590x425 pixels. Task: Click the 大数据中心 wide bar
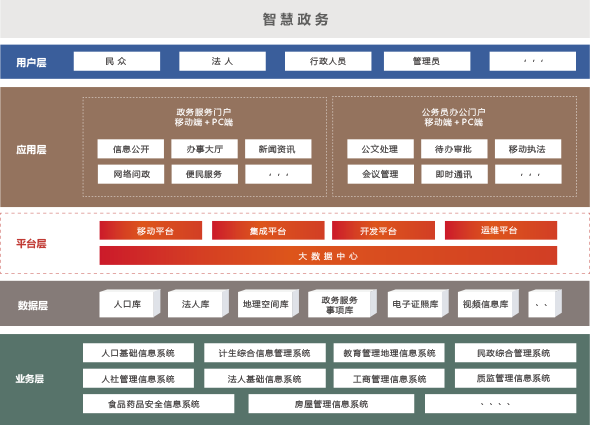pyautogui.click(x=328, y=256)
